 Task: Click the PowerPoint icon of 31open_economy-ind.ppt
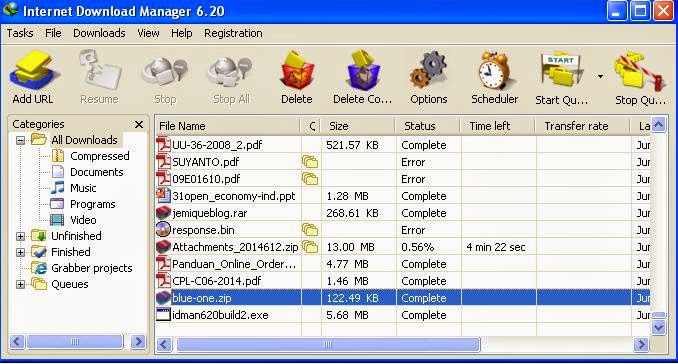[x=163, y=195]
